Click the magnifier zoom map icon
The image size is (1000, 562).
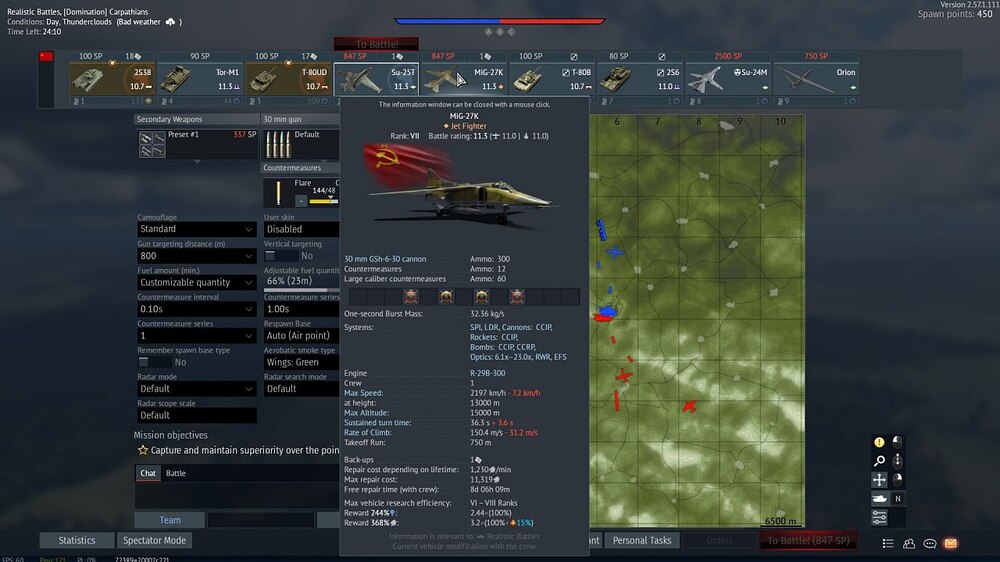879,461
